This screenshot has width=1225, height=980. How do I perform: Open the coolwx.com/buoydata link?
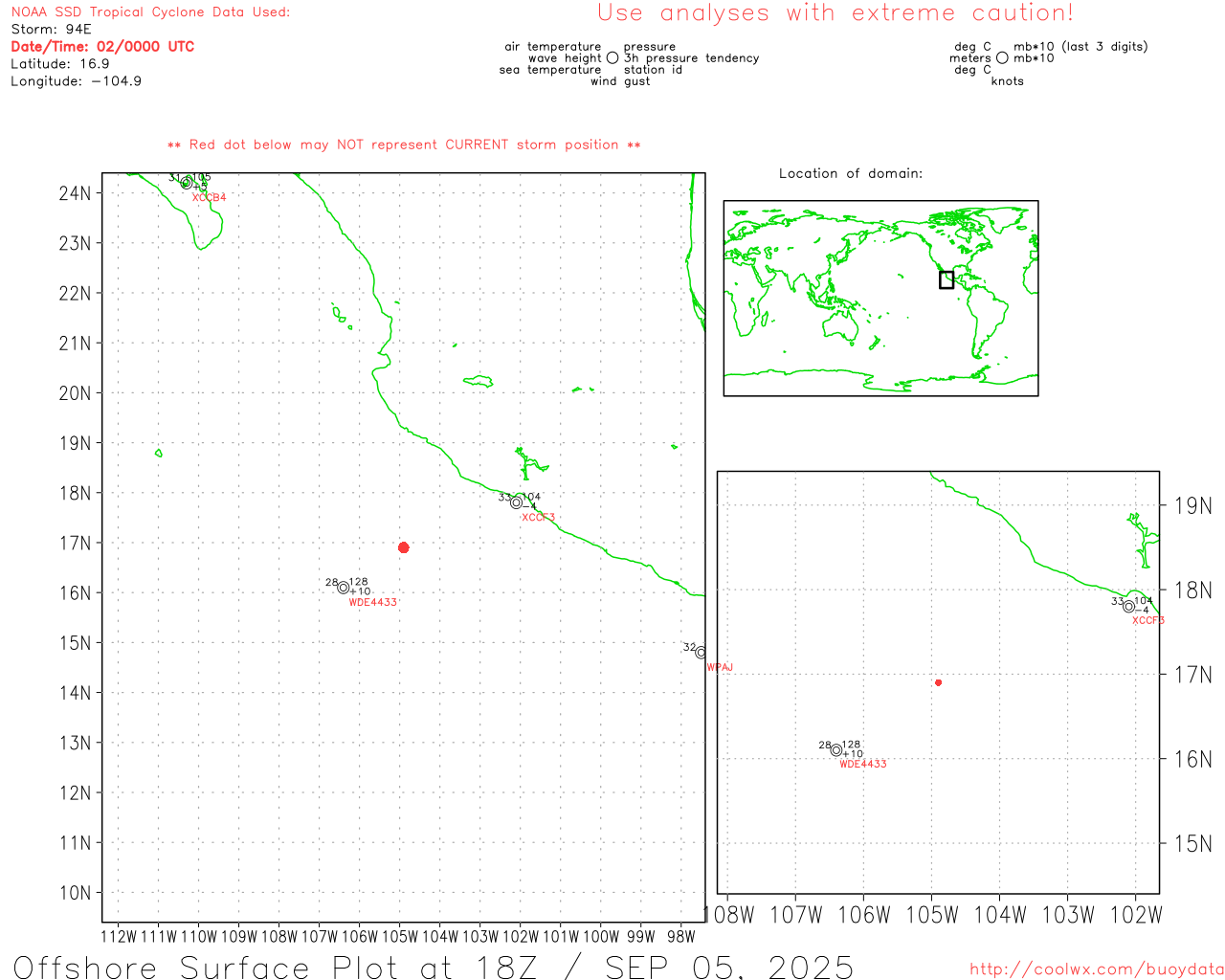pos(1096,969)
